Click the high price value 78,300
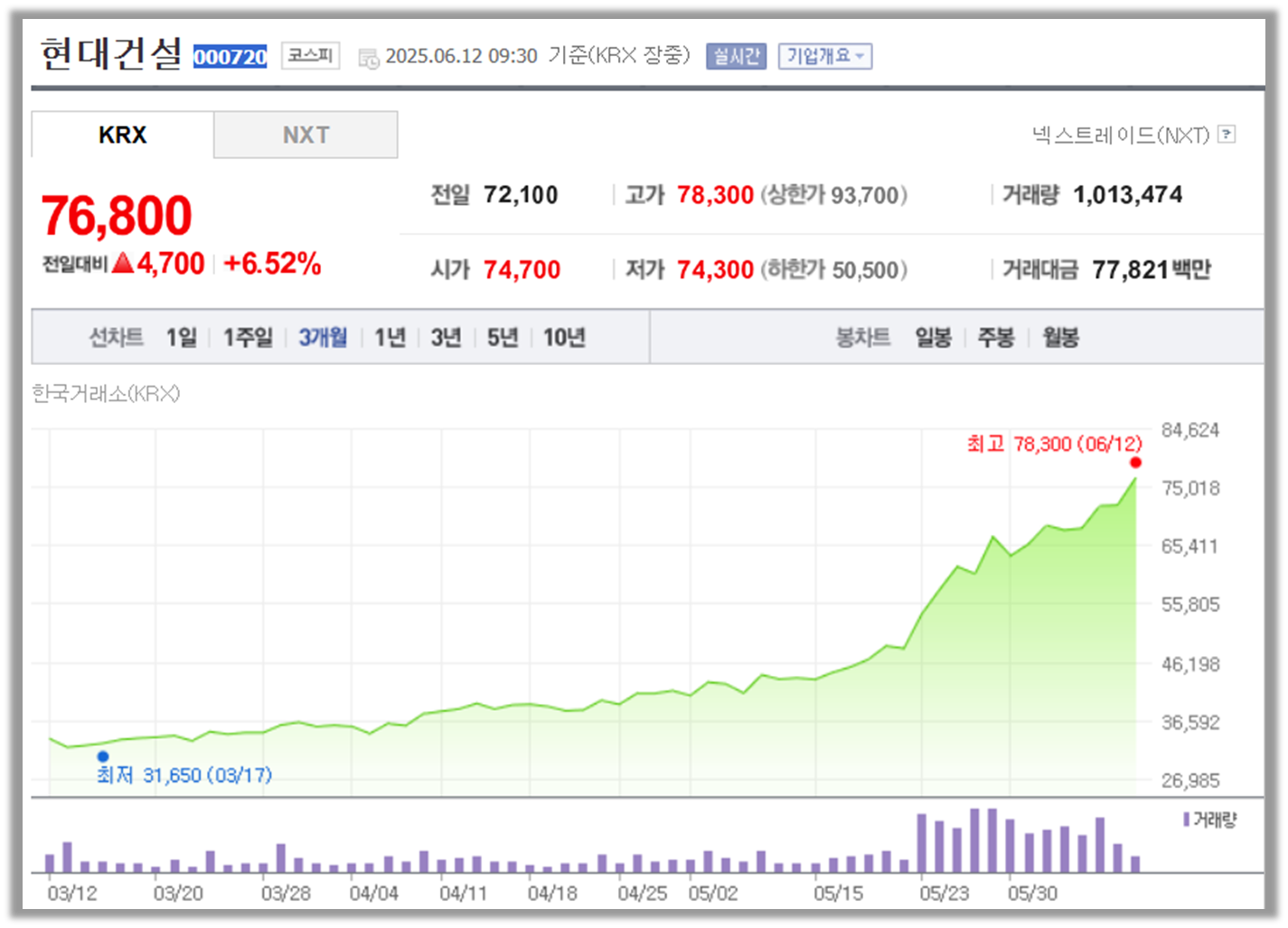 (x=715, y=194)
